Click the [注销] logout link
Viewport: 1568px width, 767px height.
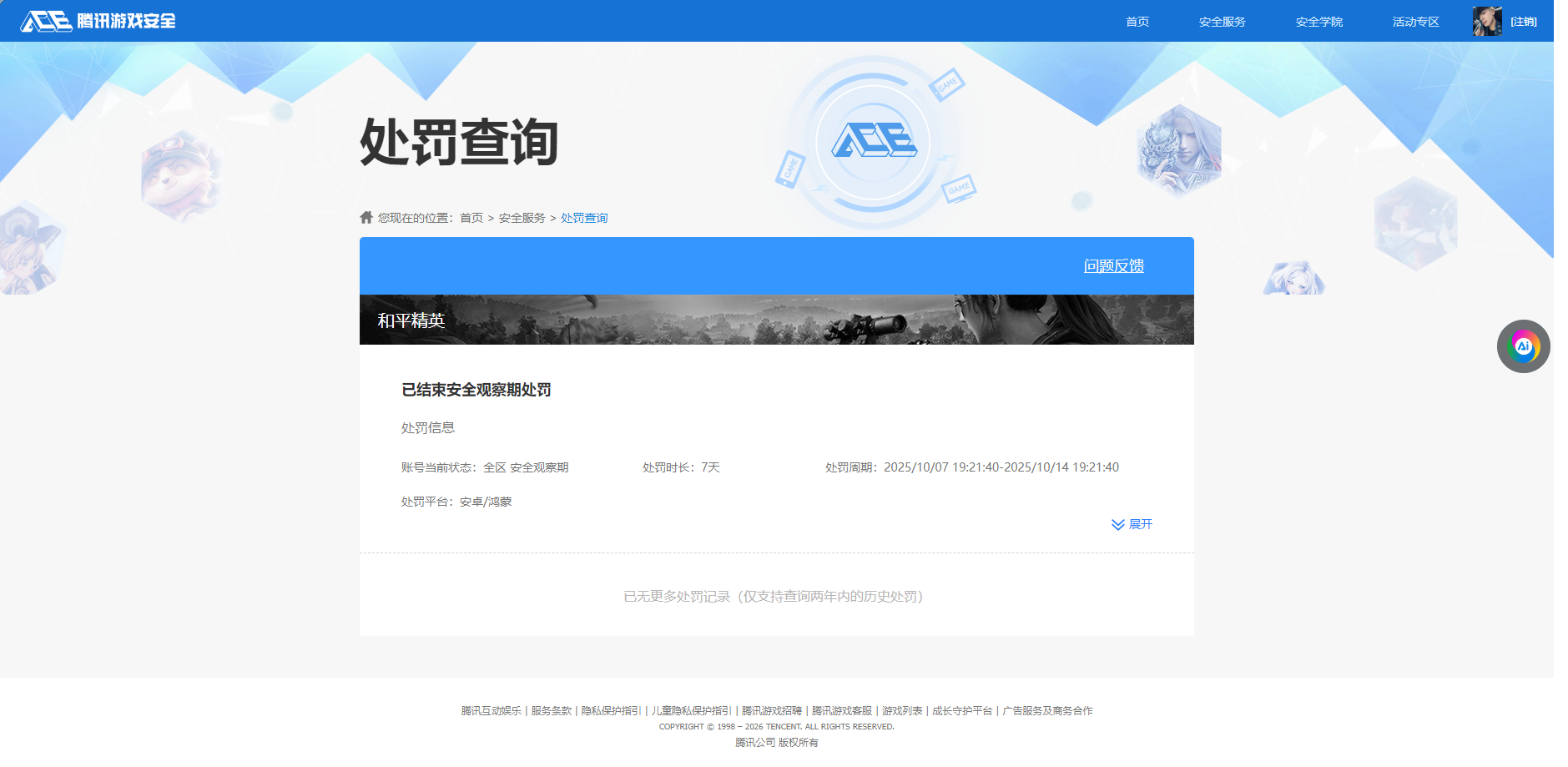pos(1524,22)
